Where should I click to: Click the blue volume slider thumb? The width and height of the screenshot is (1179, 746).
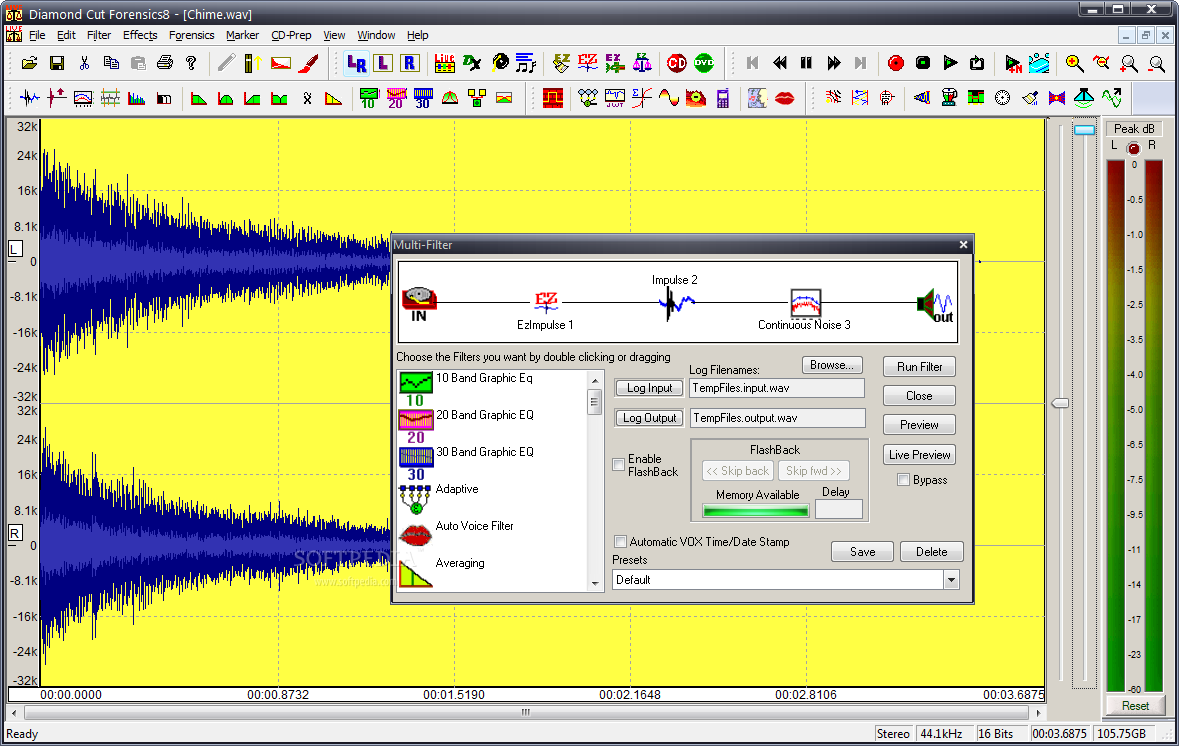click(x=1084, y=130)
